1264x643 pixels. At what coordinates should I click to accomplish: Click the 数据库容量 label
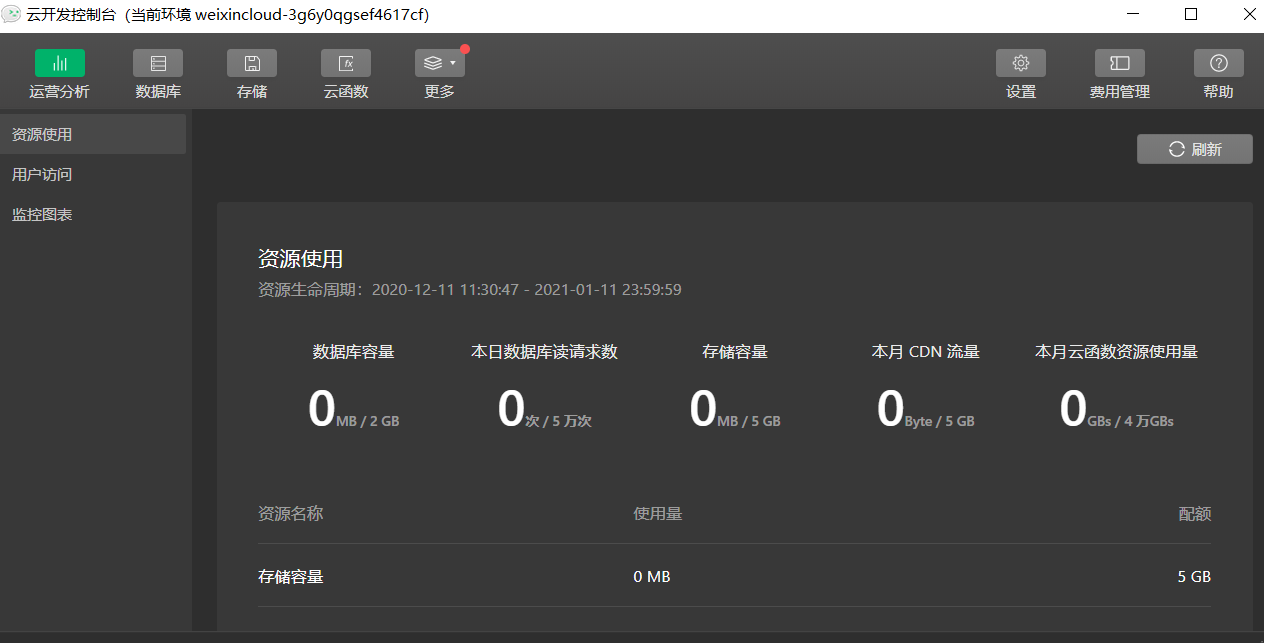point(354,352)
